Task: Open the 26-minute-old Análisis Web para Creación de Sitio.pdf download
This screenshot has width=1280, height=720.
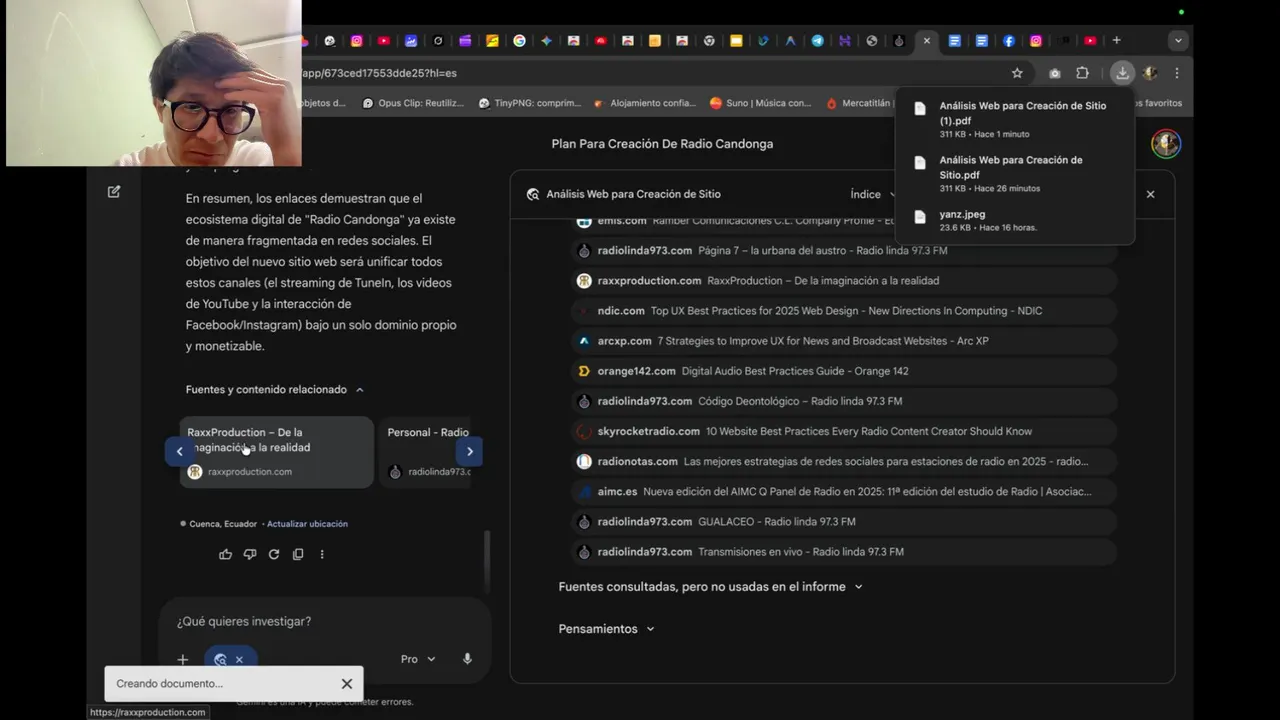Action: click(x=1015, y=173)
